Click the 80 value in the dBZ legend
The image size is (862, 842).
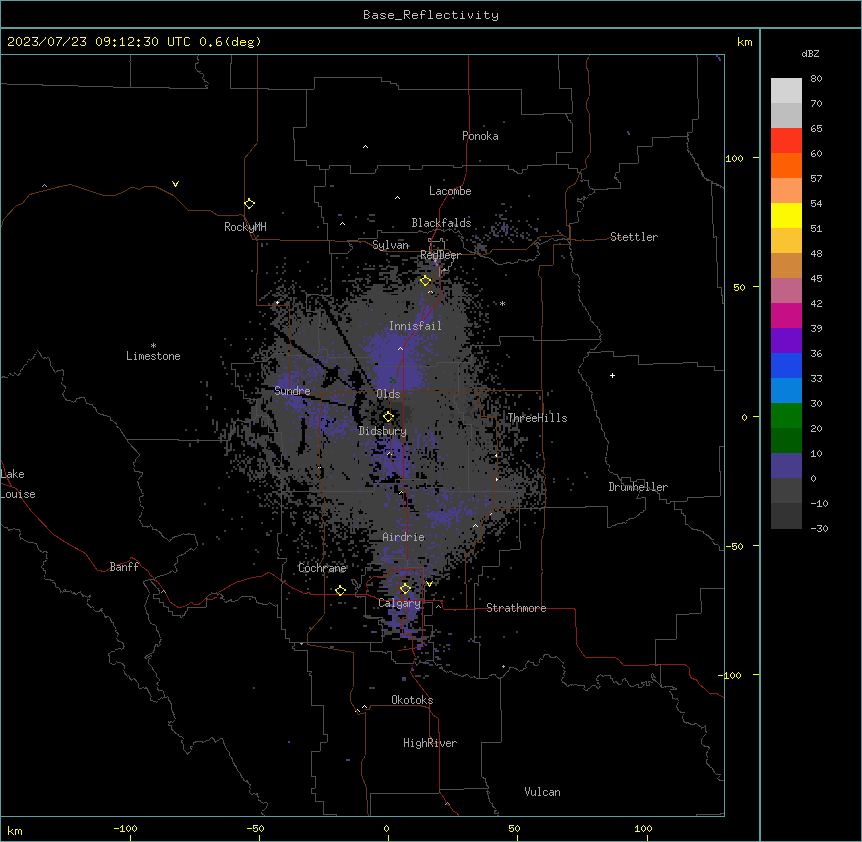tap(816, 79)
